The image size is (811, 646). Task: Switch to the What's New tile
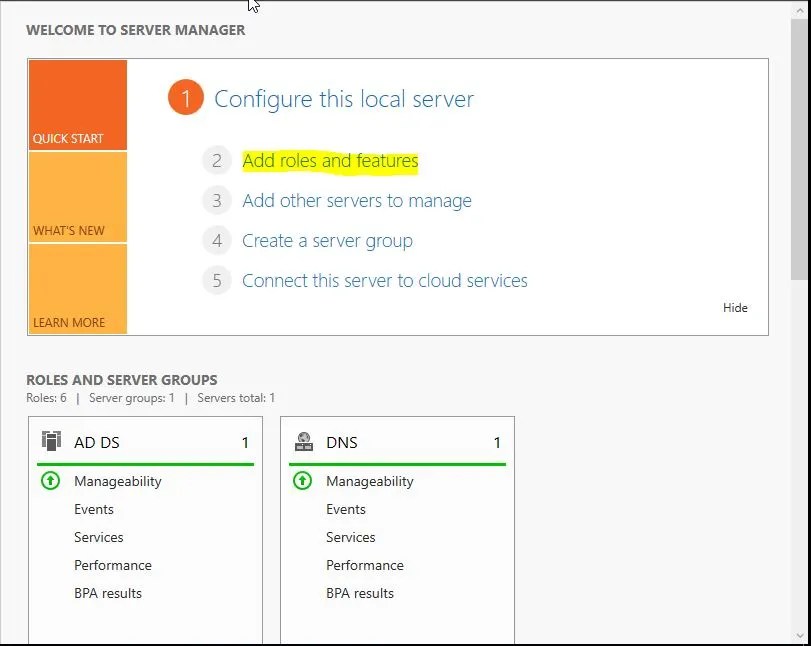click(78, 197)
